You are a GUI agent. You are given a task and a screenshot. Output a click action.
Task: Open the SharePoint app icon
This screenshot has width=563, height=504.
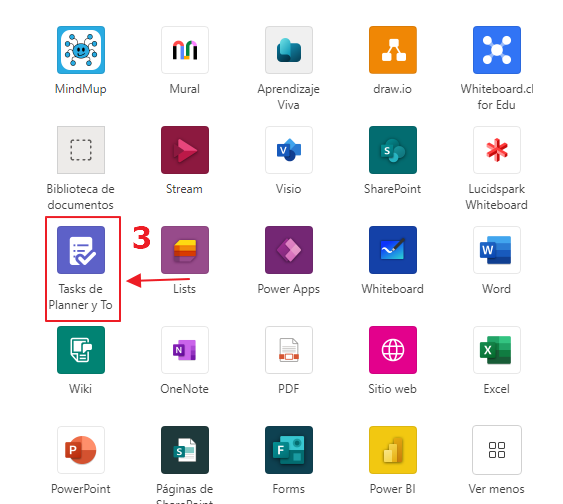(393, 150)
